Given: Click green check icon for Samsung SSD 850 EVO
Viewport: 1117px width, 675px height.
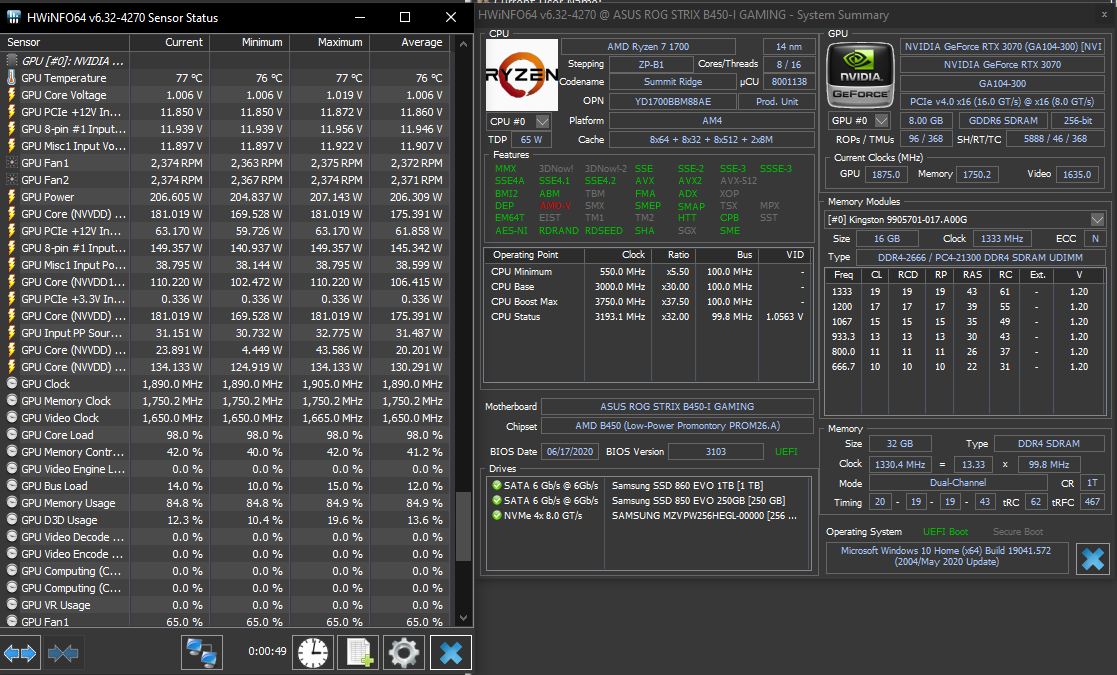Looking at the screenshot, I should point(497,500).
